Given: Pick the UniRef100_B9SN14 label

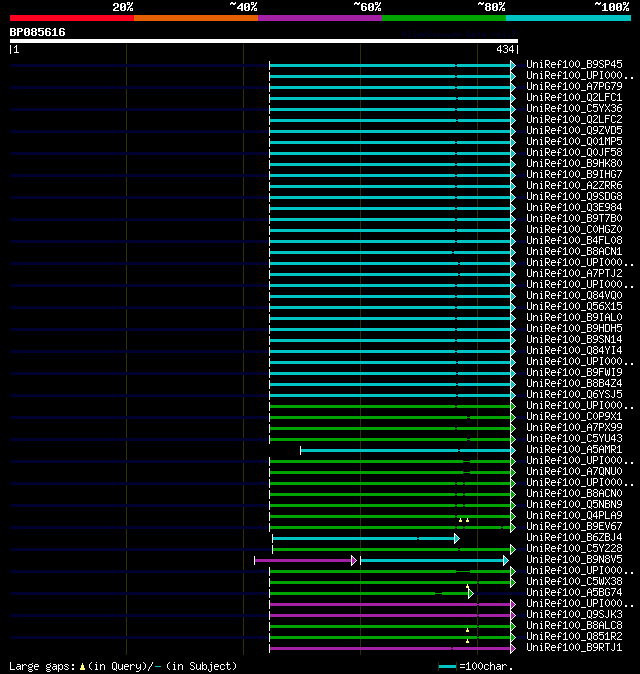Looking at the screenshot, I should click(x=574, y=340).
